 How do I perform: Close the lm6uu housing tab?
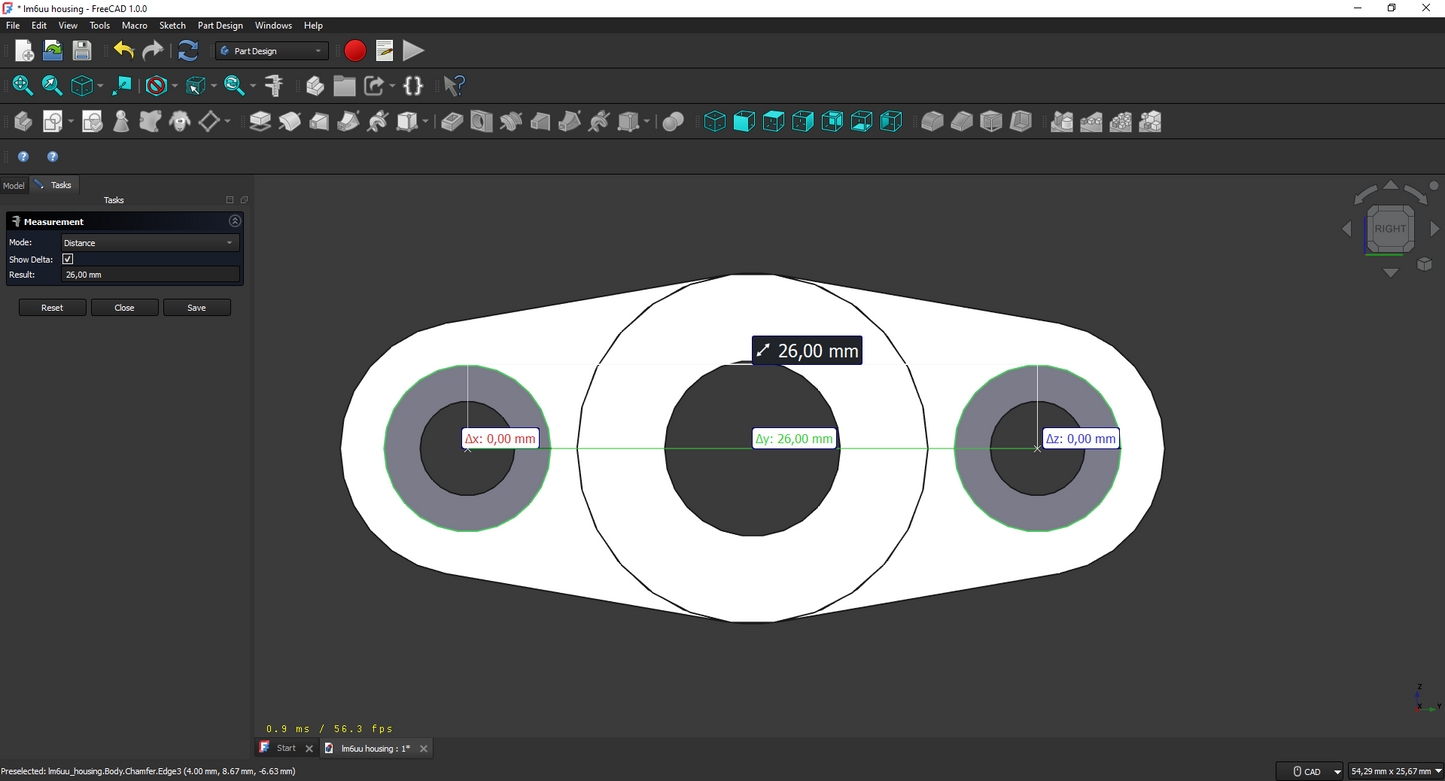(424, 749)
